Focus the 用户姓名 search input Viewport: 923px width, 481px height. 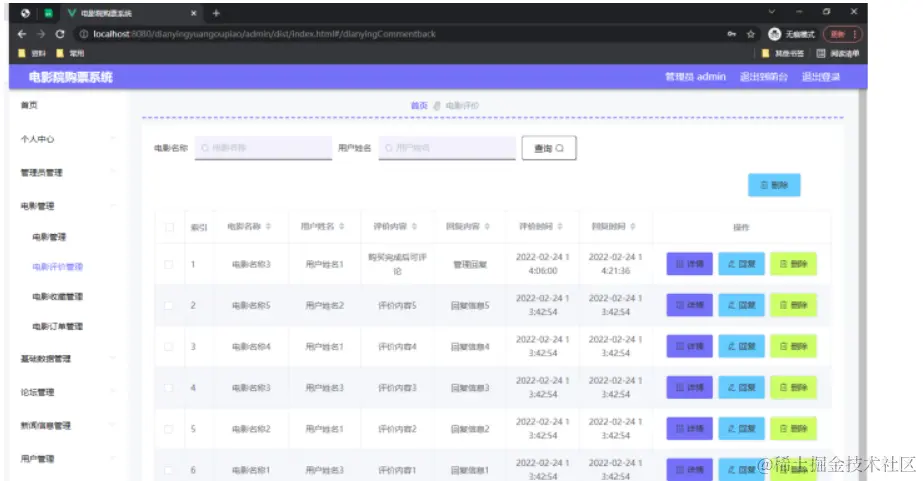tap(447, 148)
